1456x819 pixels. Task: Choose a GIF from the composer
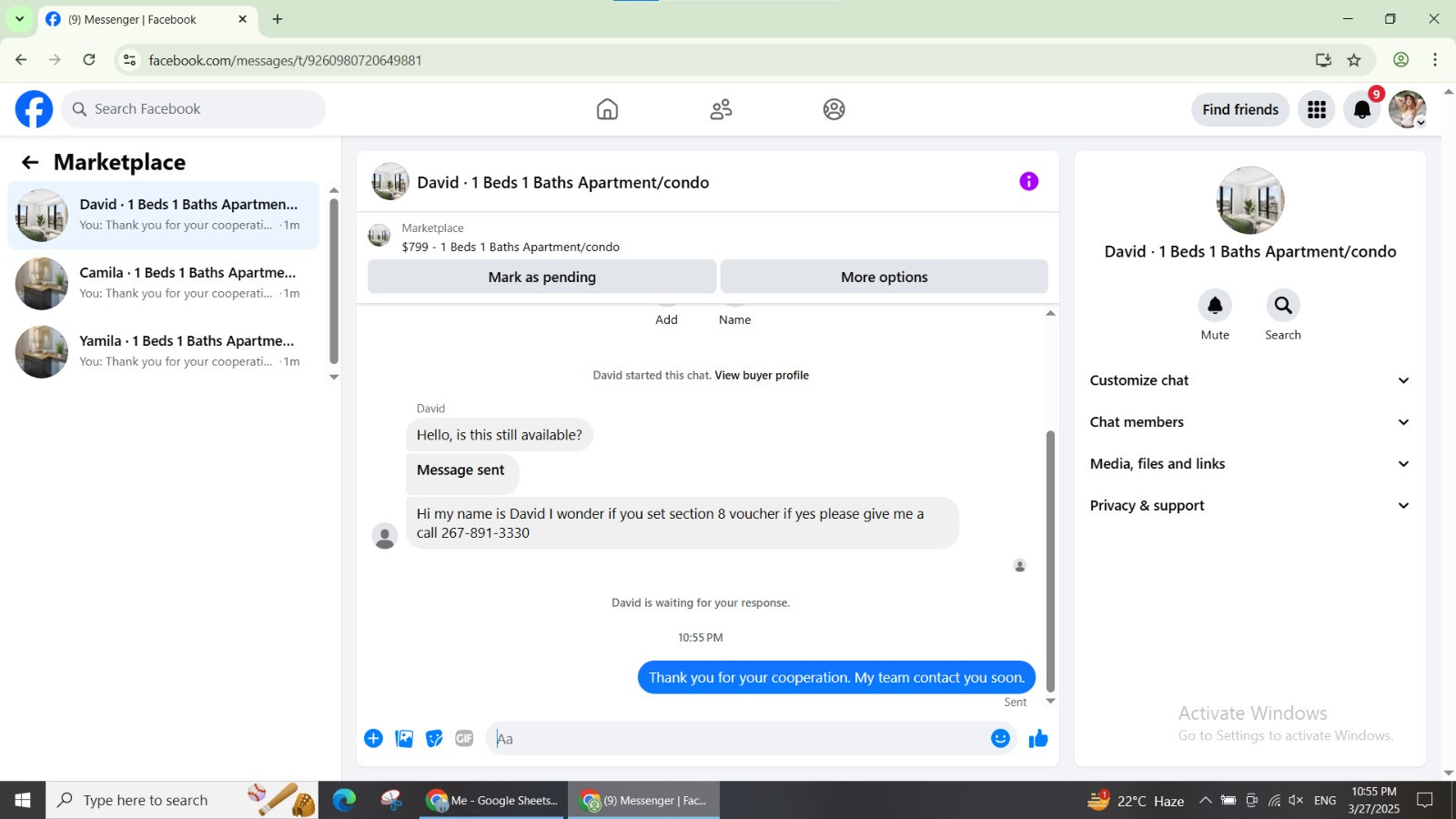pos(464,738)
